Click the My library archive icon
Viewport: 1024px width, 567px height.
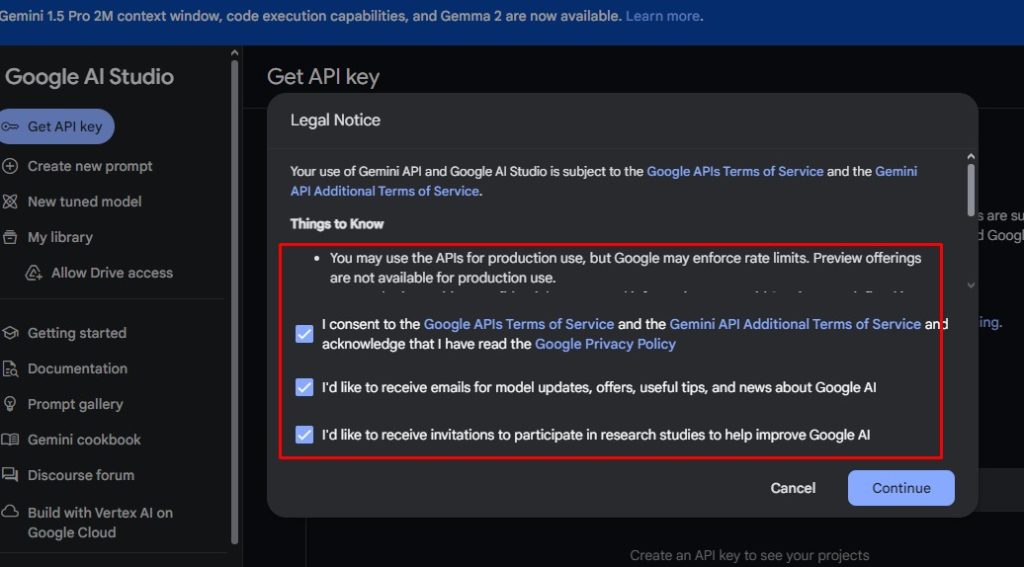[10, 237]
